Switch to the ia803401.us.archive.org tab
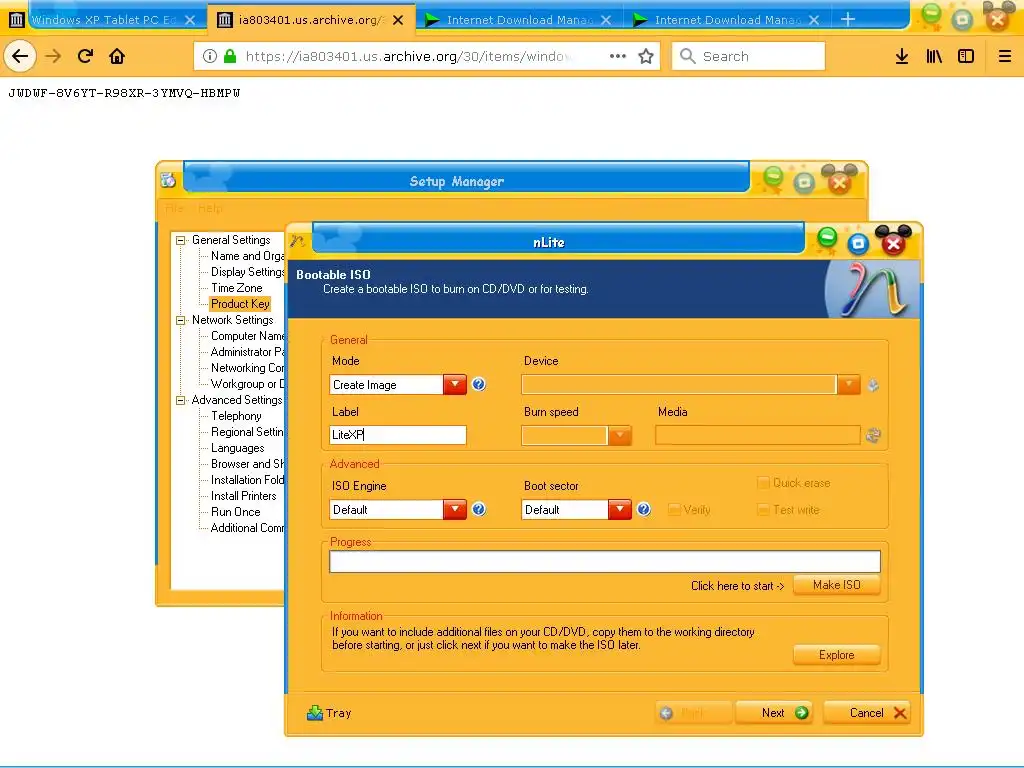 tap(311, 20)
